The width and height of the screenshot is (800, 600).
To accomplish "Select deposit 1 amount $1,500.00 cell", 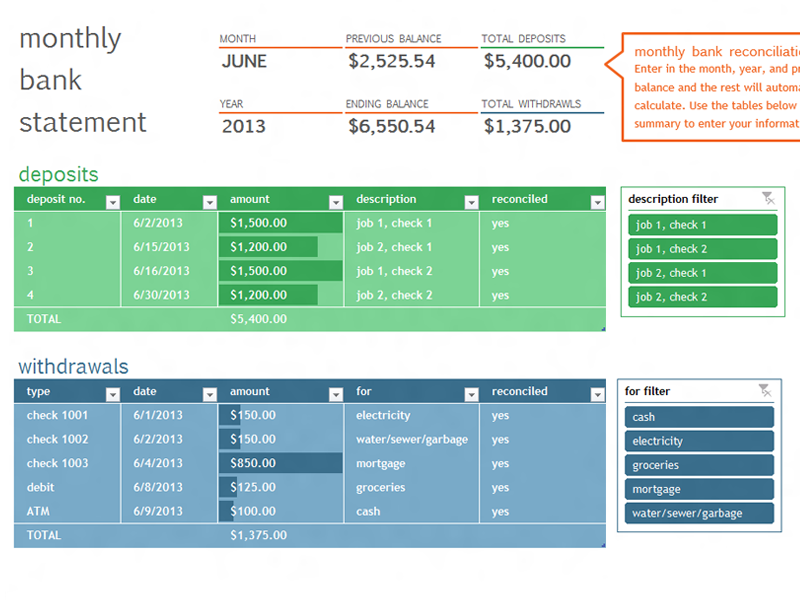I will [x=281, y=223].
